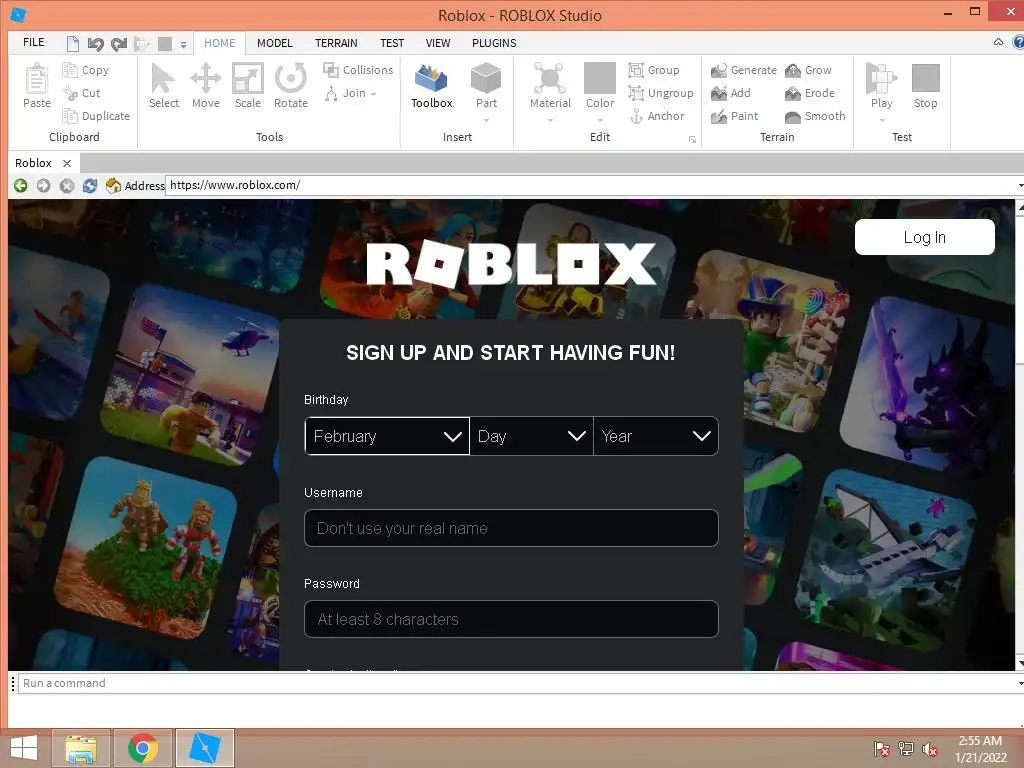Open Google Chrome from taskbar

143,748
